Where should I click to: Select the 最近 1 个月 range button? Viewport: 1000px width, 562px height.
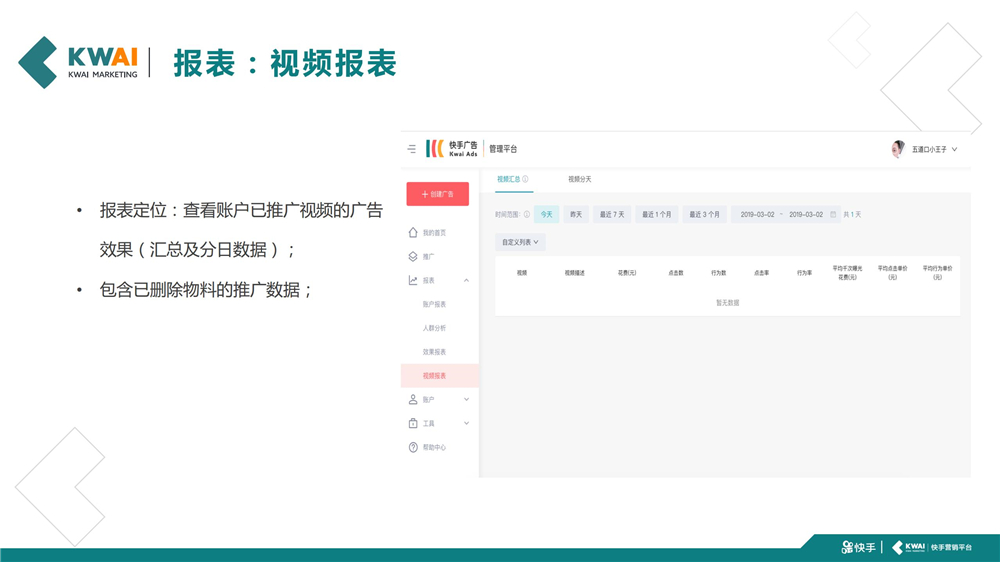(656, 214)
